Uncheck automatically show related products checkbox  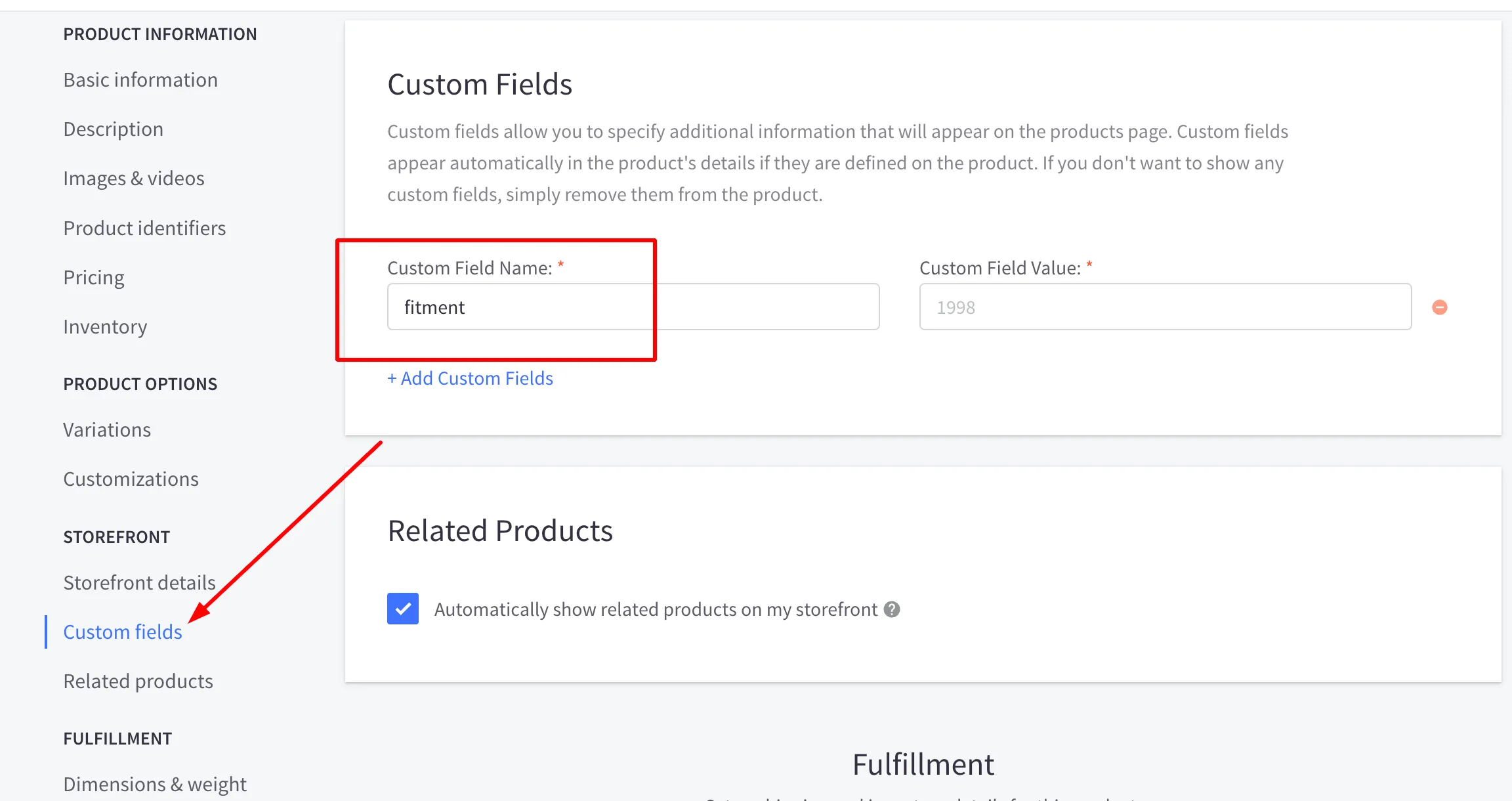[x=402, y=609]
